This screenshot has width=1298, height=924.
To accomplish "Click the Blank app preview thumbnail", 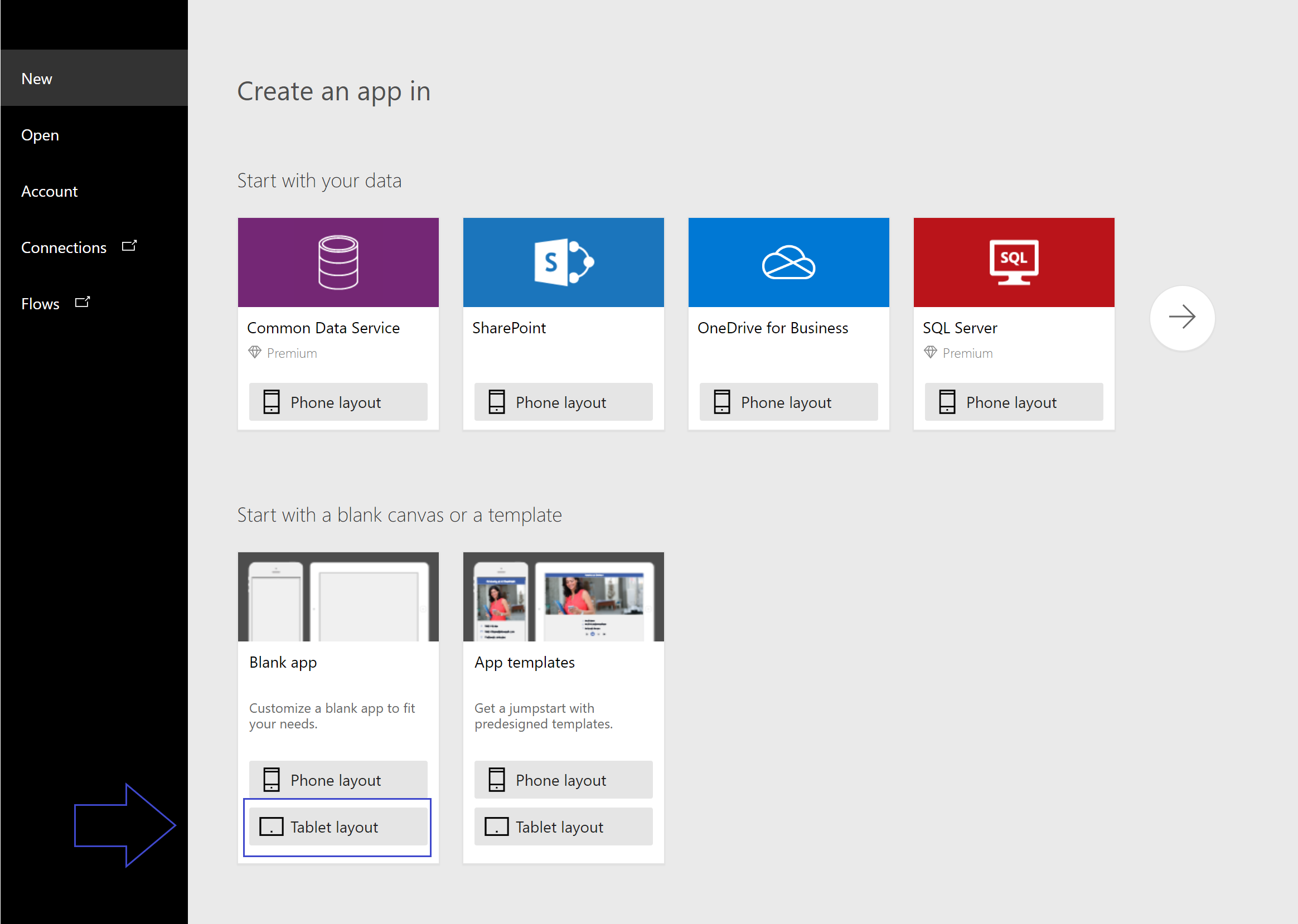I will pos(338,597).
